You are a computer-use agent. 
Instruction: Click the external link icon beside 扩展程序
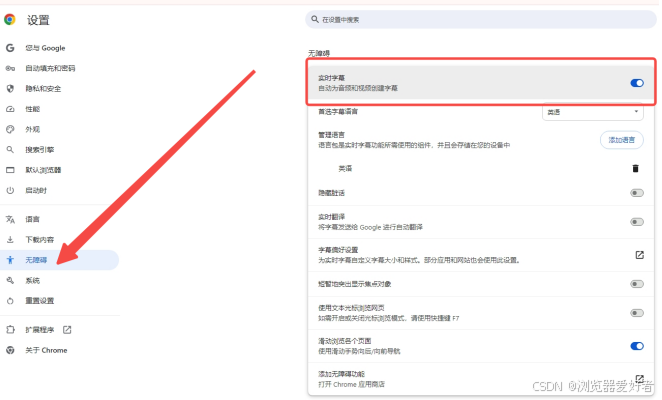tap(67, 329)
